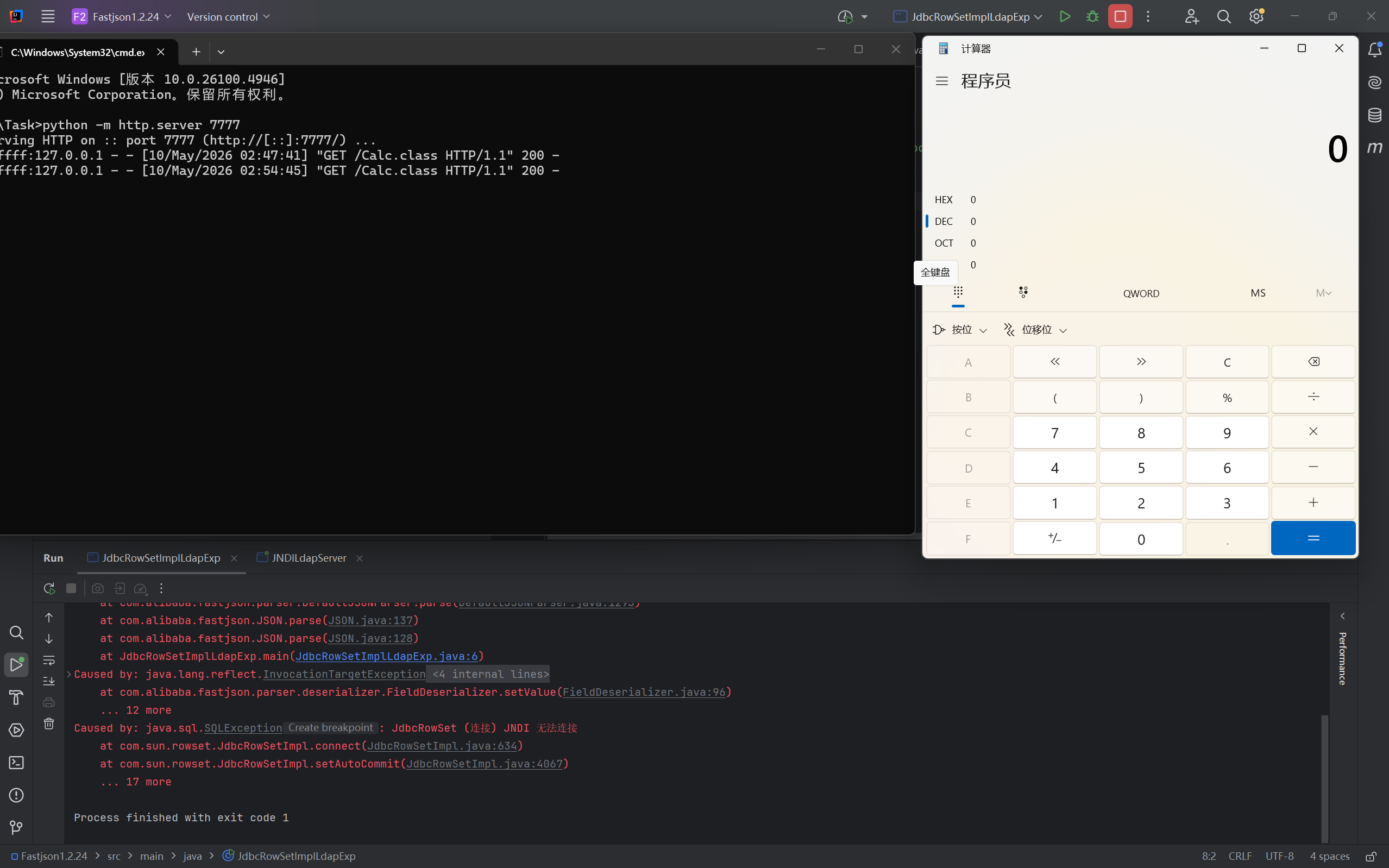The height and width of the screenshot is (868, 1389).
Task: Select HEX number base in Calculator
Action: point(1140,200)
